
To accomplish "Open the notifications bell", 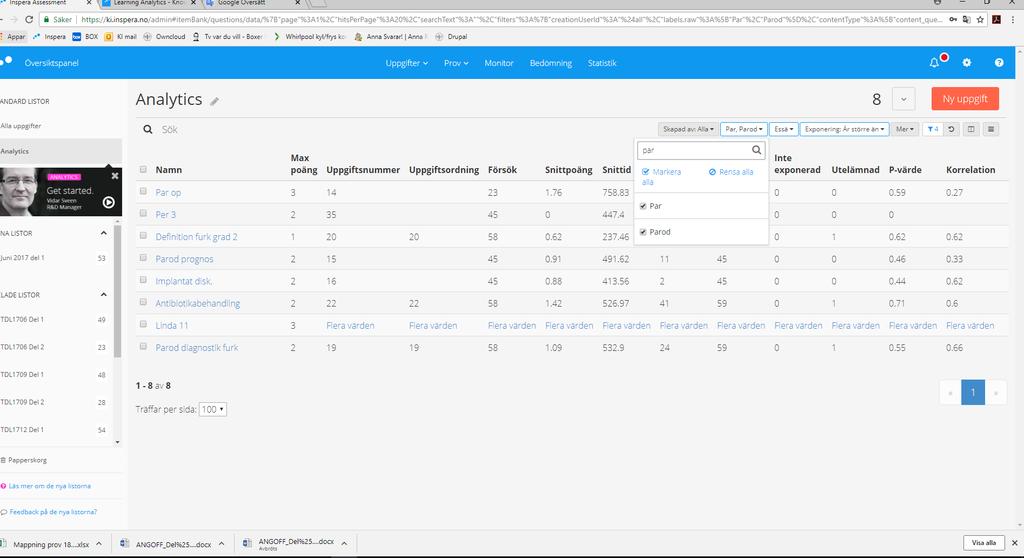I will pyautogui.click(x=934, y=63).
